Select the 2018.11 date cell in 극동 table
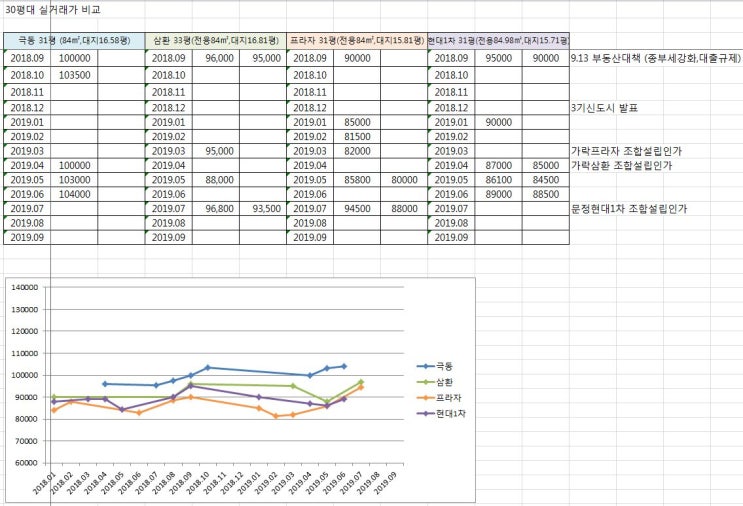The image size is (743, 506). 27,92
